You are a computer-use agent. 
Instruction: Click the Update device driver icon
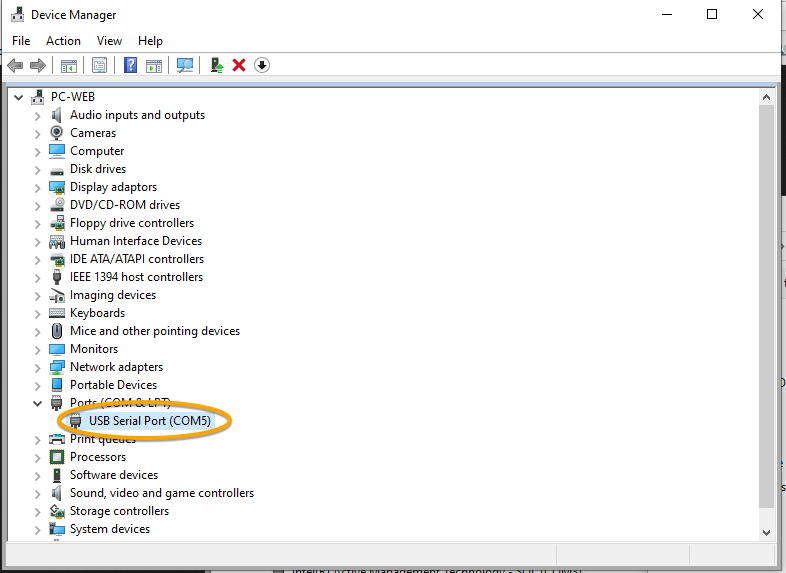[x=217, y=65]
